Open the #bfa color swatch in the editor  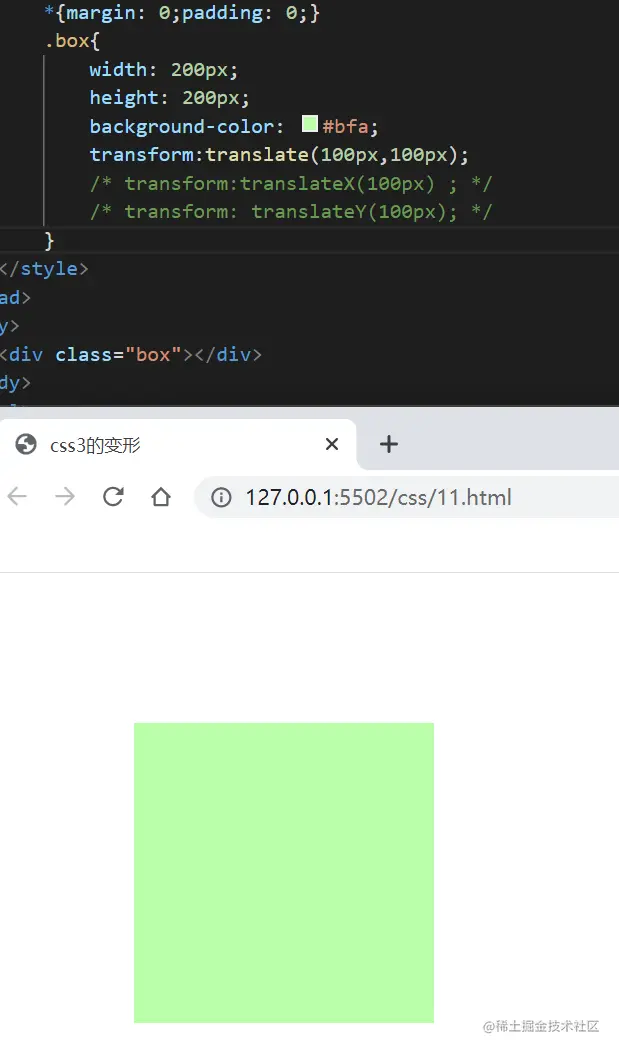310,124
